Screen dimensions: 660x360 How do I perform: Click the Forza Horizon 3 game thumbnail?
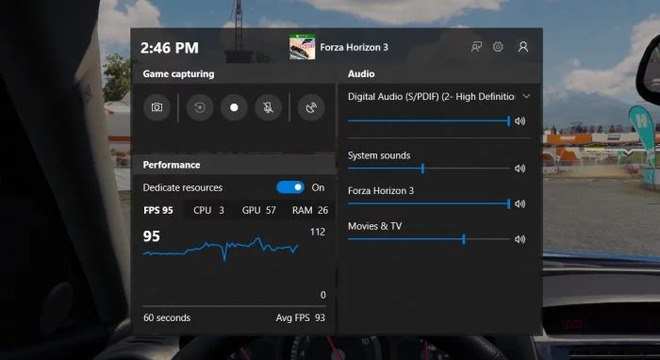[302, 47]
